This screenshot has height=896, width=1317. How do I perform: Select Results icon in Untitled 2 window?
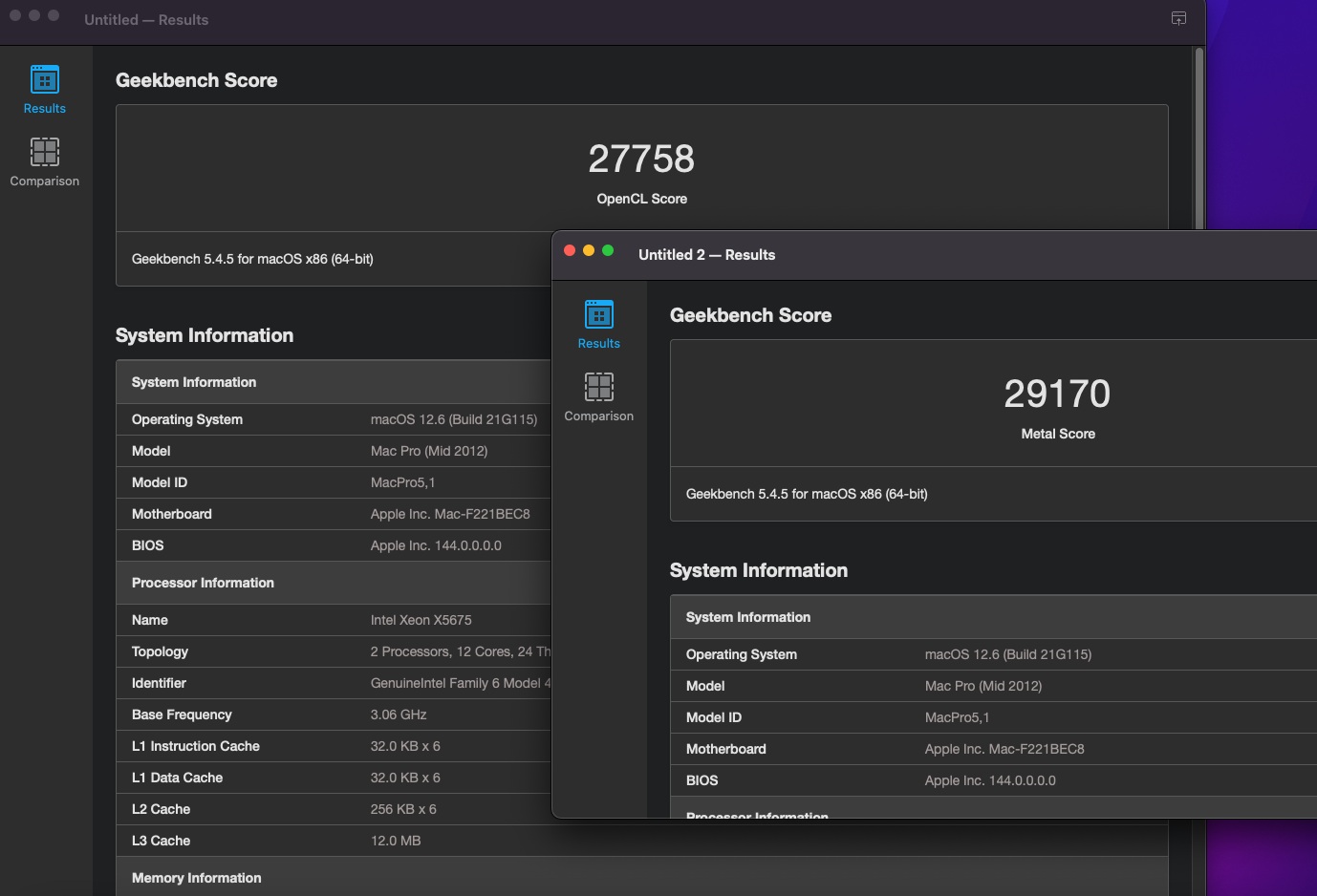599,314
